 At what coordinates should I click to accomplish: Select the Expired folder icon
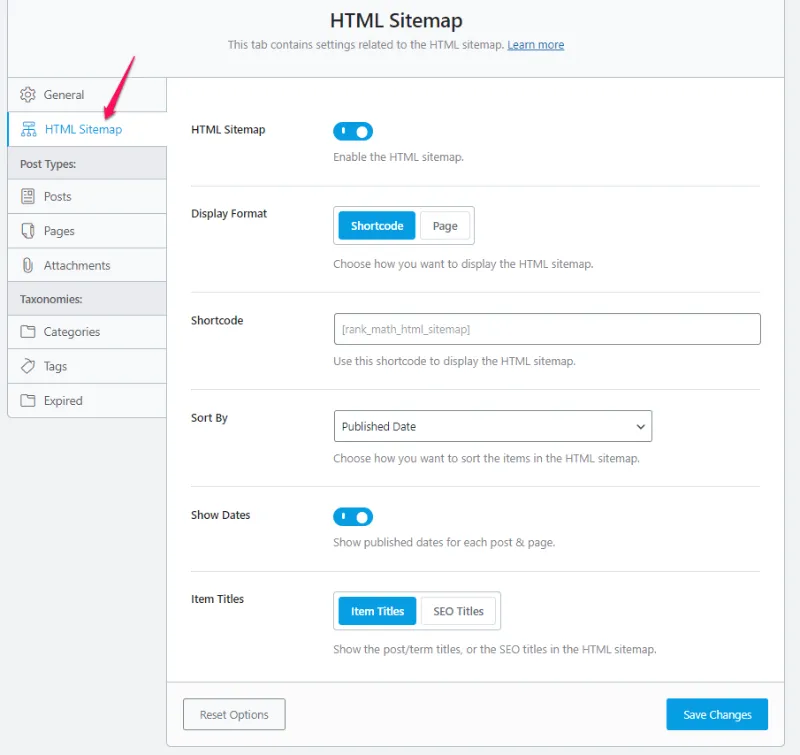[30, 399]
